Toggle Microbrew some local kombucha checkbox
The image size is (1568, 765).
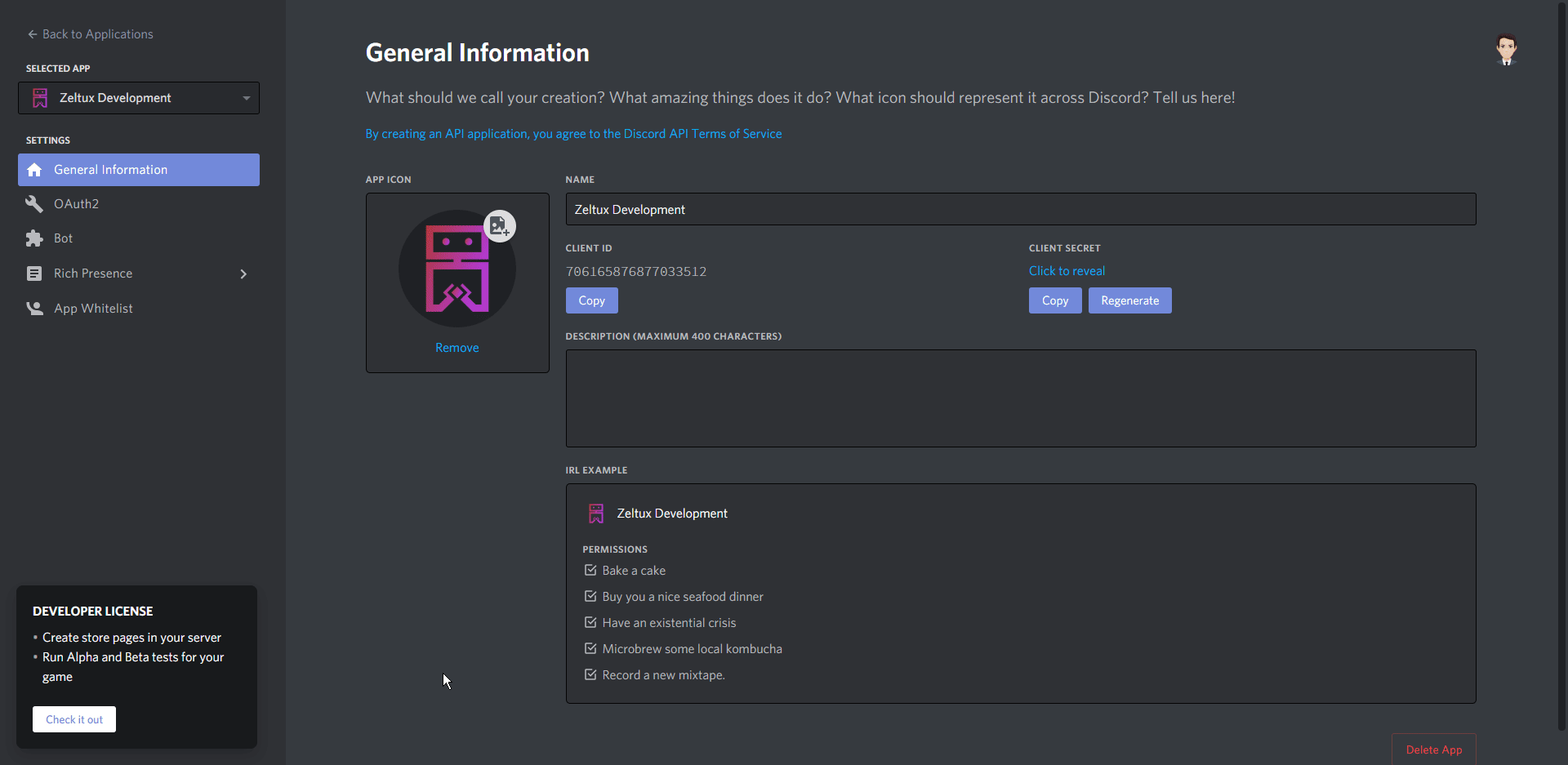pos(590,648)
